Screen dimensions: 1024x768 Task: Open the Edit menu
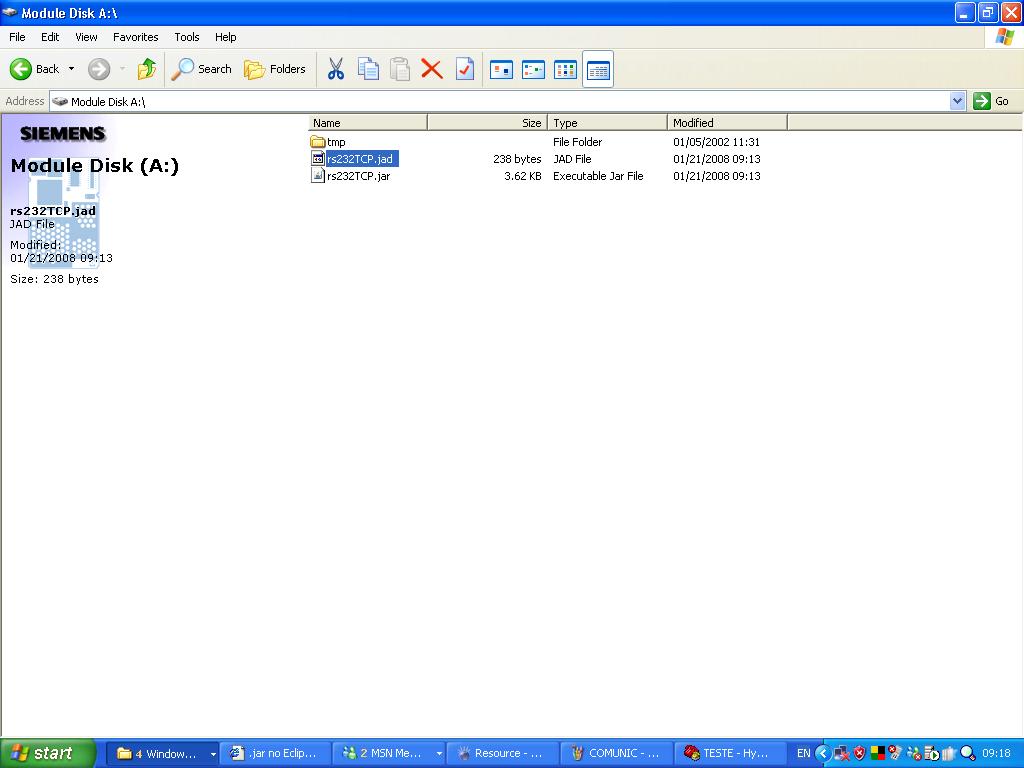(50, 37)
